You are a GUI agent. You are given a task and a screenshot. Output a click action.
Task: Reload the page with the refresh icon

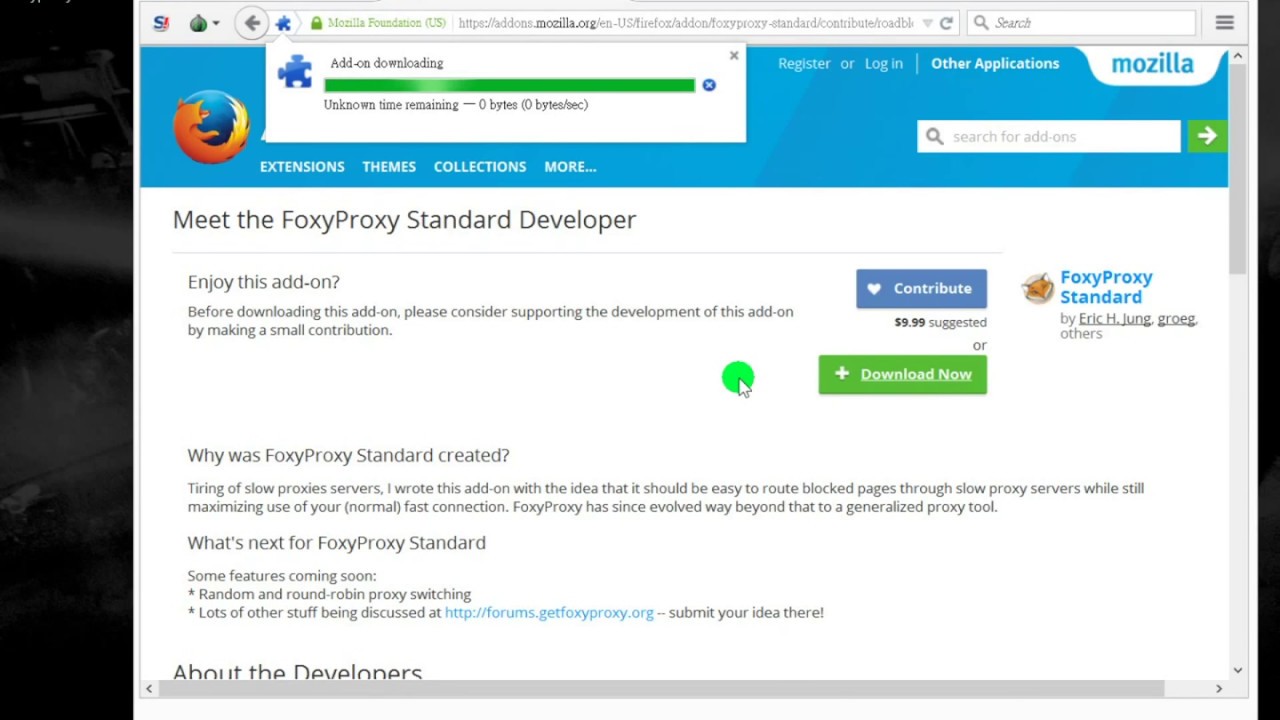(x=946, y=23)
